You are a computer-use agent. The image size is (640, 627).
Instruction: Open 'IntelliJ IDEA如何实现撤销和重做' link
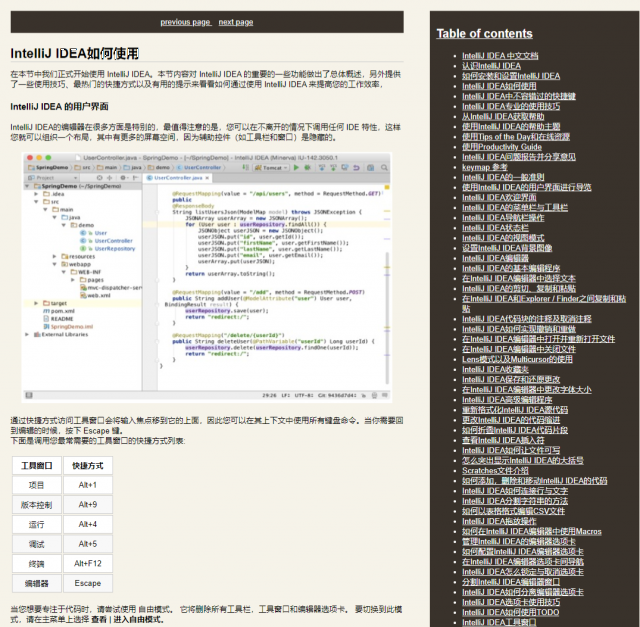(x=519, y=329)
